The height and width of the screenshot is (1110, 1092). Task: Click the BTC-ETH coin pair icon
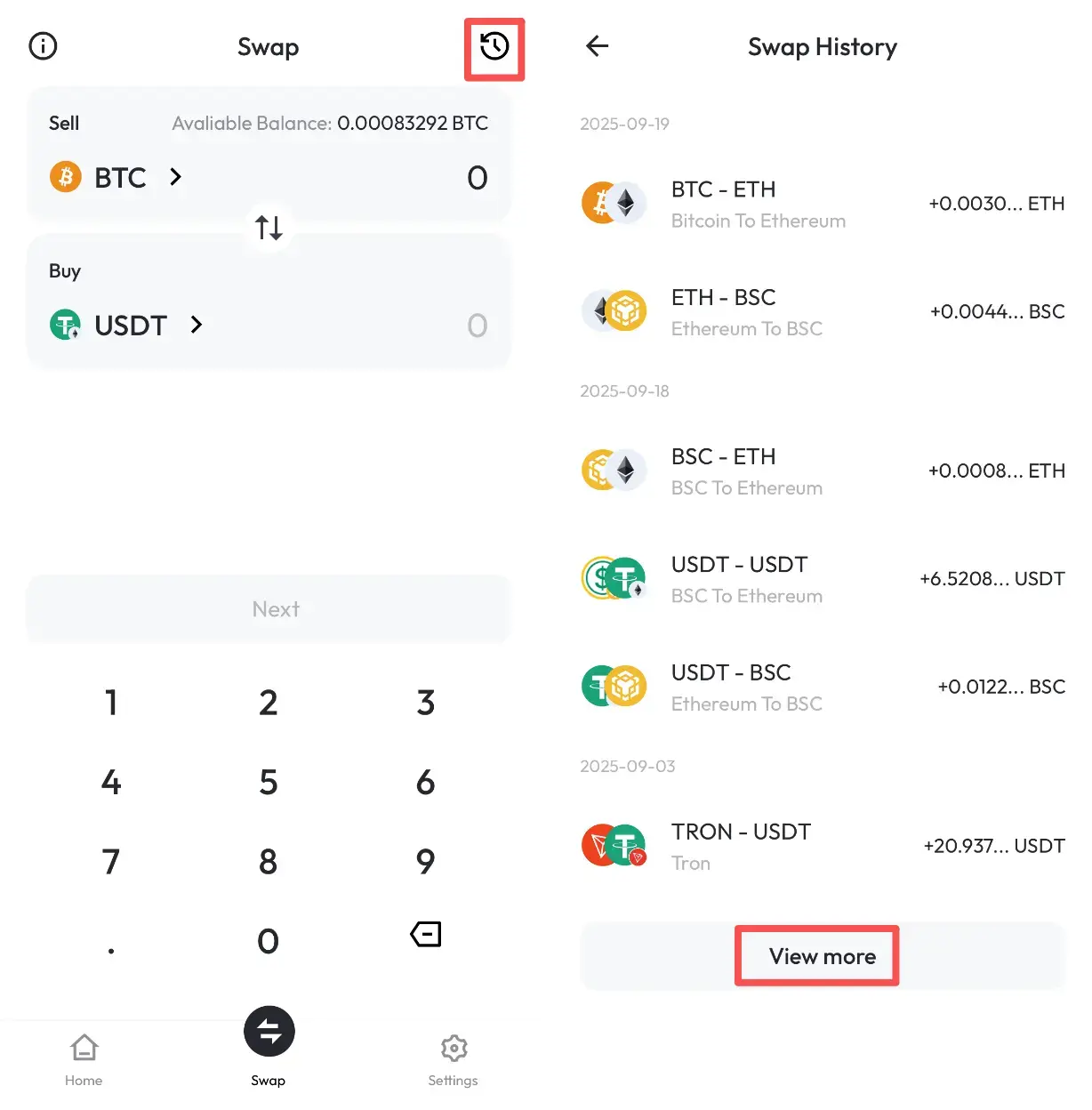pyautogui.click(x=614, y=204)
